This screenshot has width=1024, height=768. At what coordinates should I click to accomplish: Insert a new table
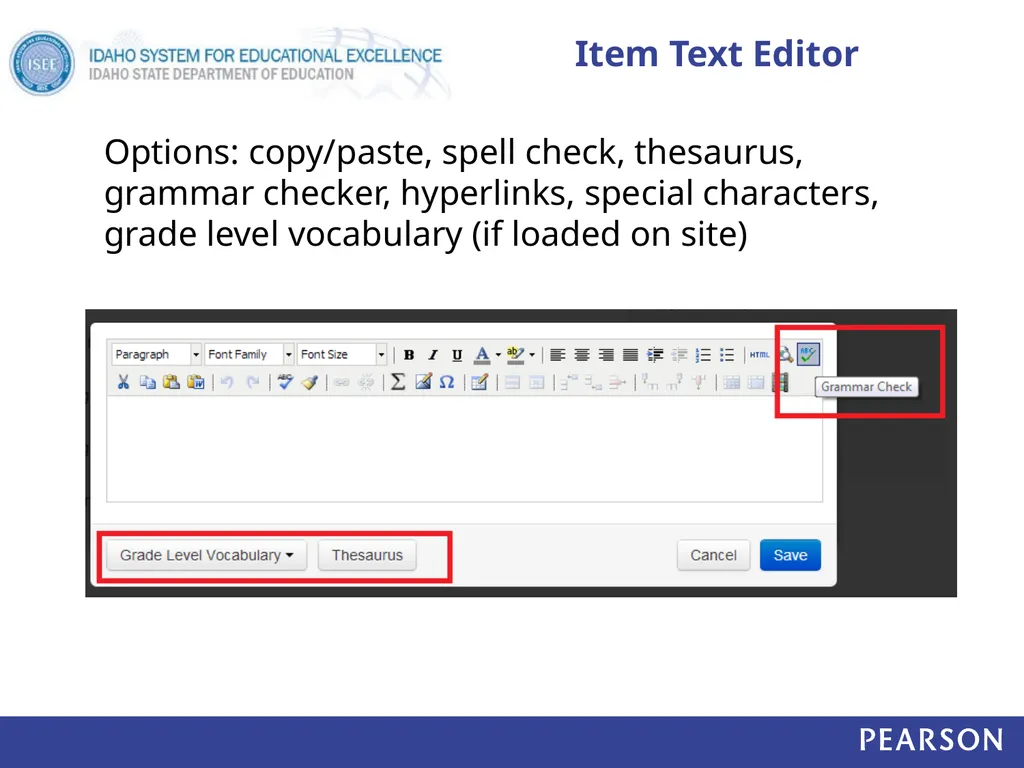coord(479,382)
